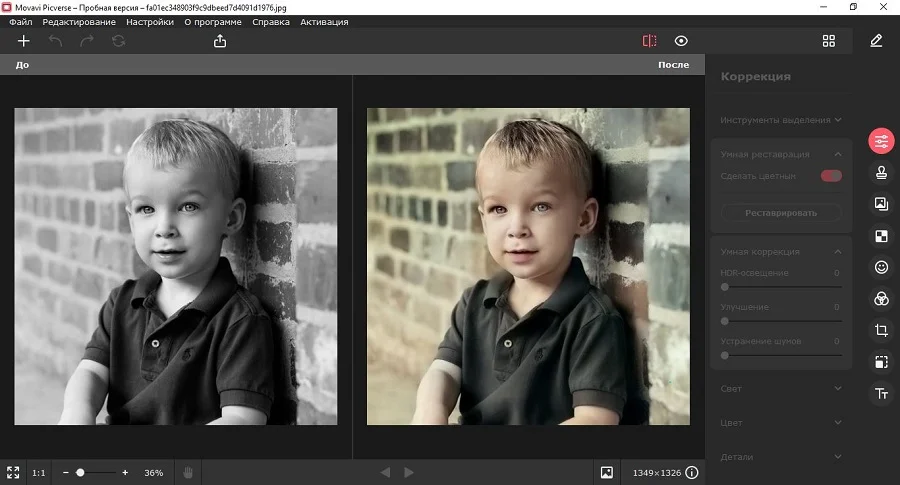Select the Crop tool in the sidebar
Image resolution: width=900 pixels, height=485 pixels.
click(x=881, y=330)
